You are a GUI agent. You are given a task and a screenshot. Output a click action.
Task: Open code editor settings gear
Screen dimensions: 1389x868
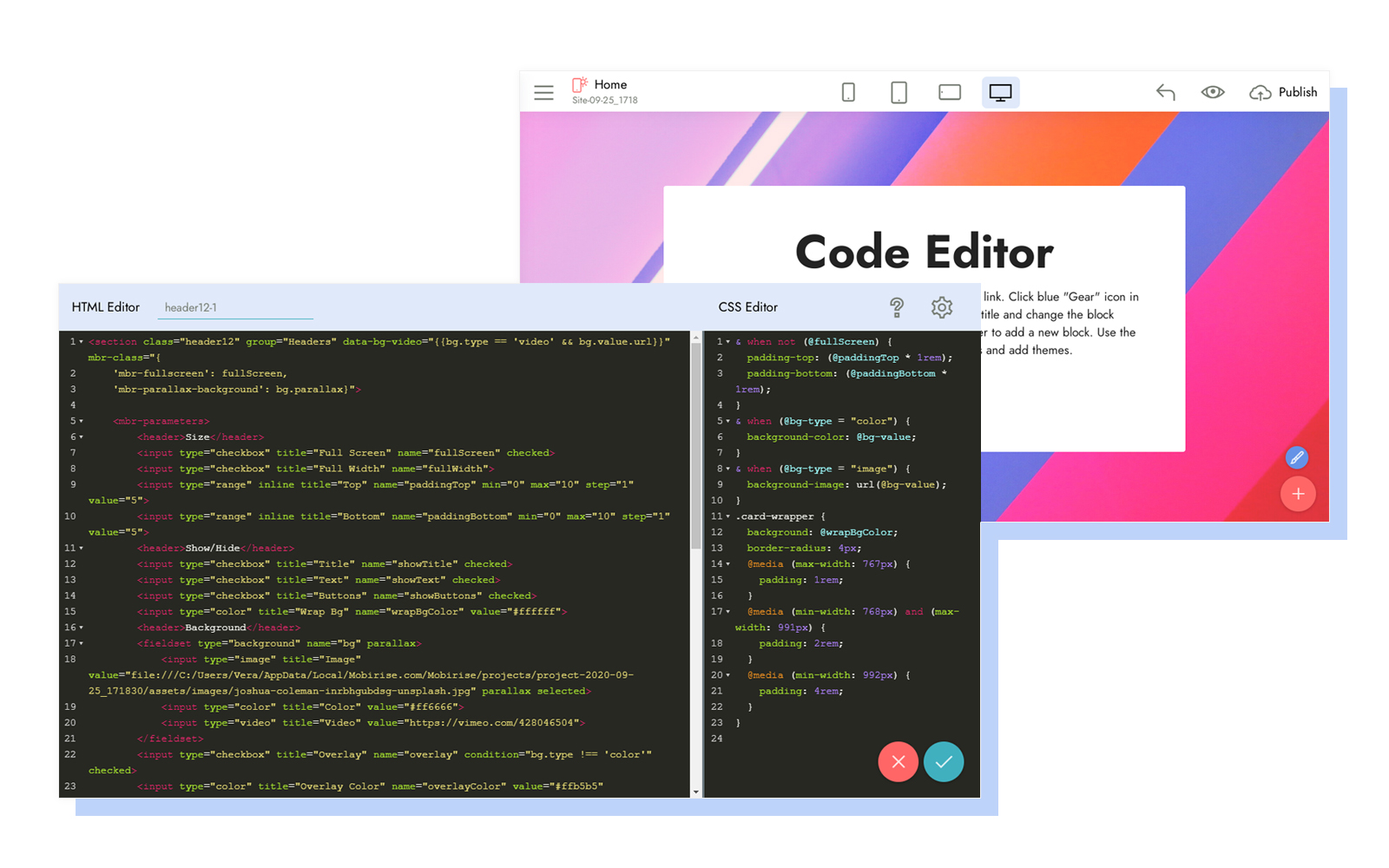941,307
